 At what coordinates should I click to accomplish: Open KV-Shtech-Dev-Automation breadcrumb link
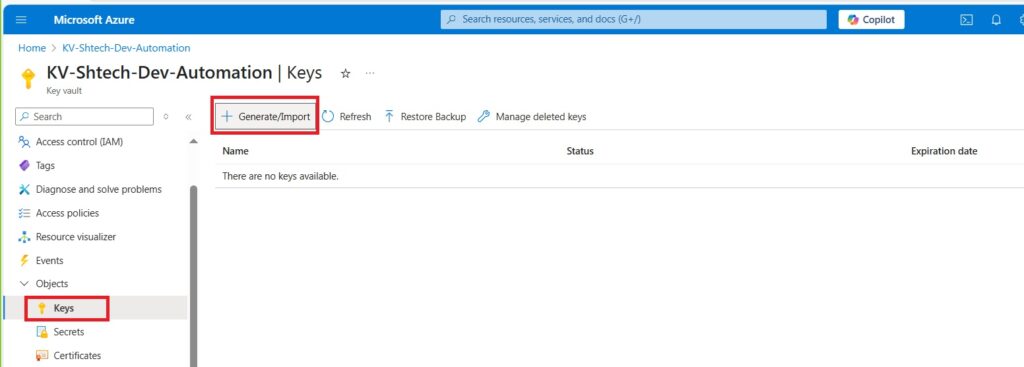coord(126,48)
